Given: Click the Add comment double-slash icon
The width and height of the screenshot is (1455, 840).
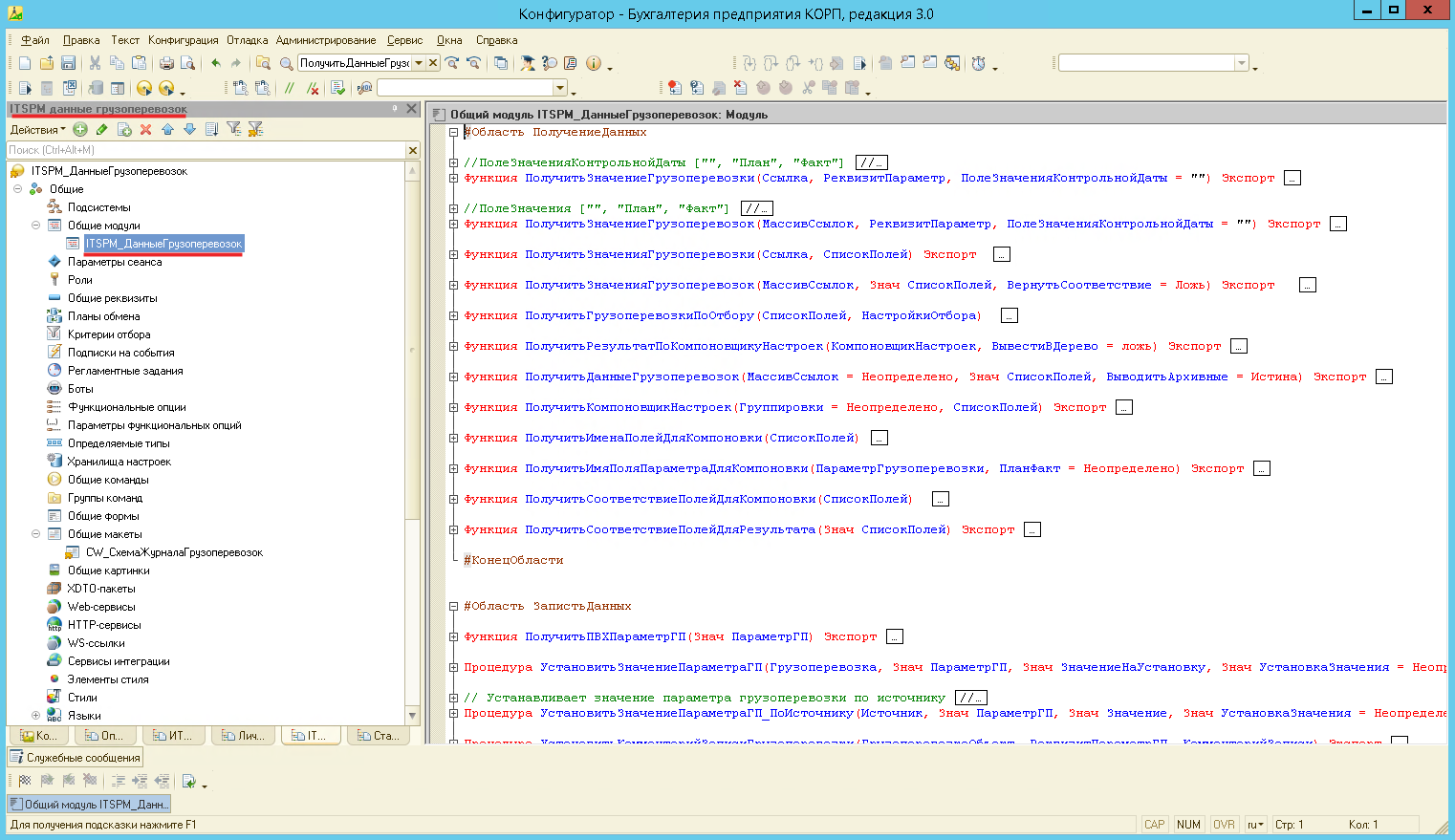Looking at the screenshot, I should click(290, 88).
